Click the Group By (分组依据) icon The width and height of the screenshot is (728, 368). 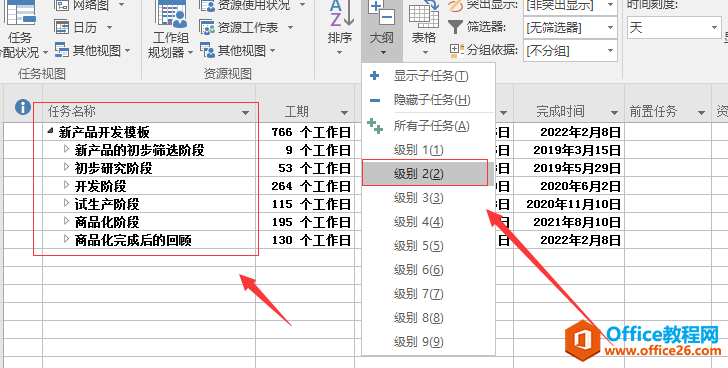455,50
